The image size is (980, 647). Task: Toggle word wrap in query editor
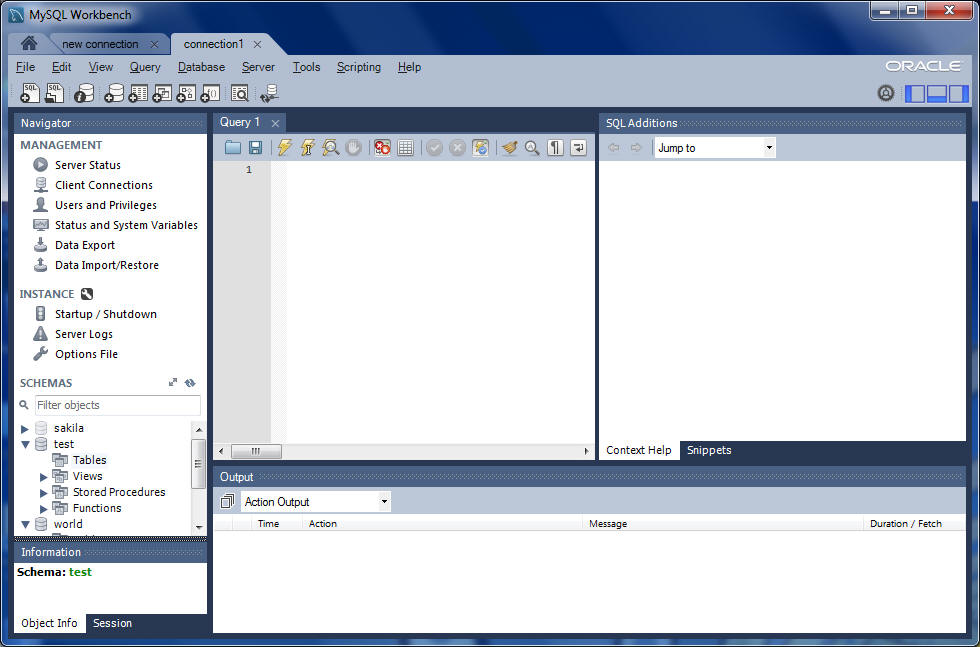pos(578,148)
